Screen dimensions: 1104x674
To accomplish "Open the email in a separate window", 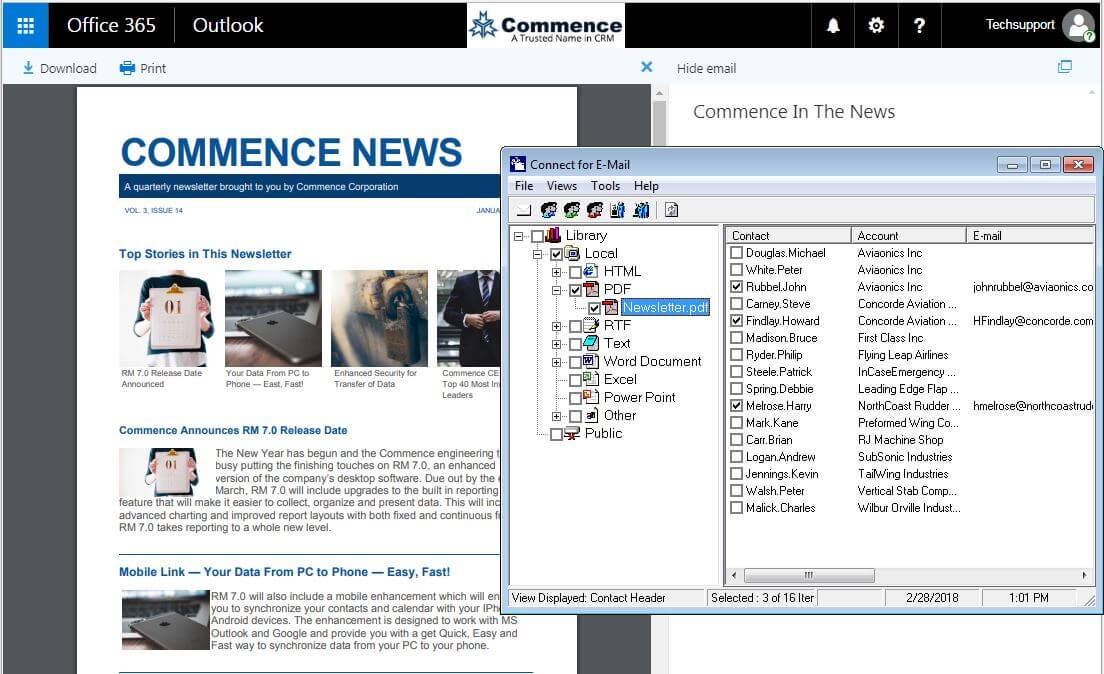I will tap(1065, 67).
